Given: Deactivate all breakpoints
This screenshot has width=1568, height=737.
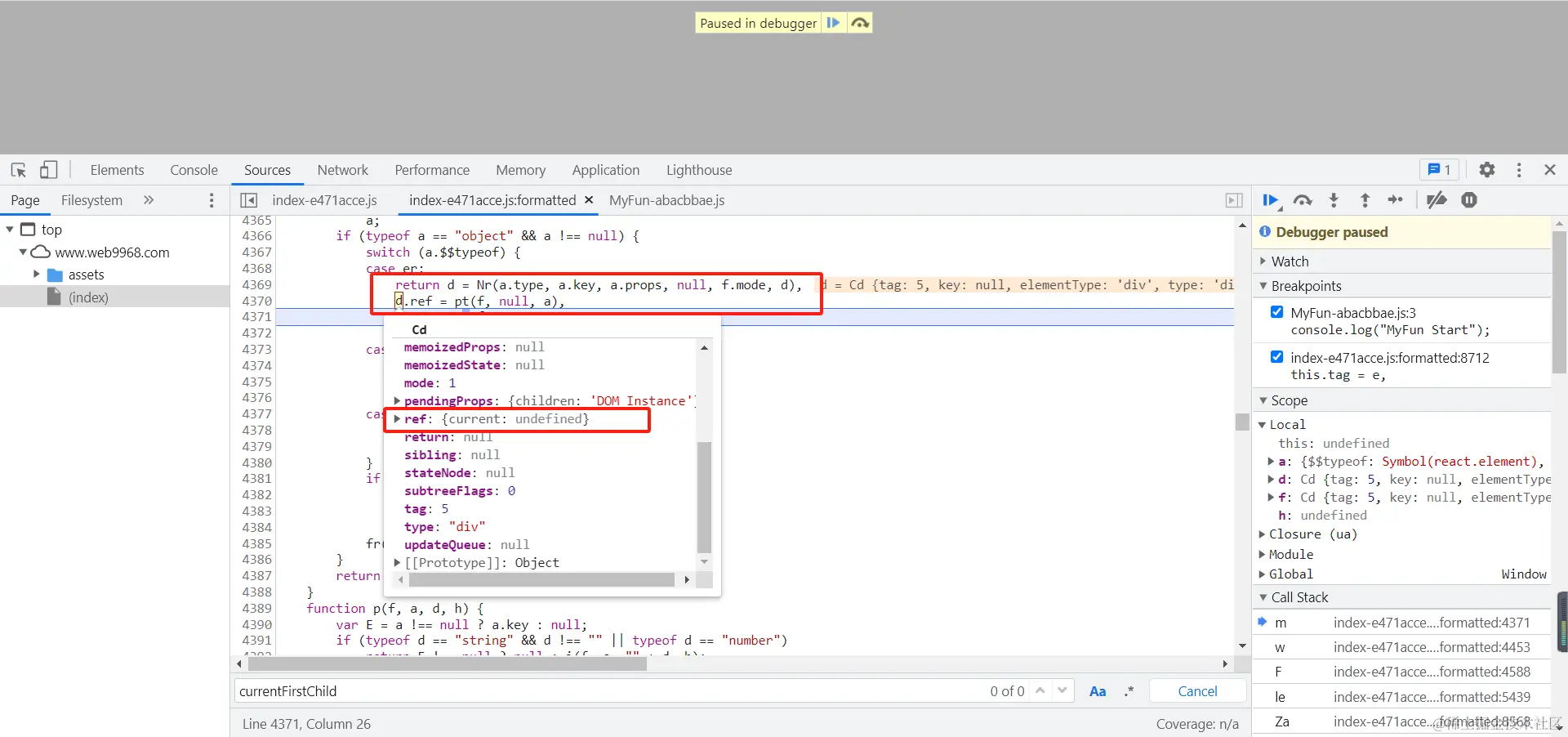Looking at the screenshot, I should (1437, 200).
